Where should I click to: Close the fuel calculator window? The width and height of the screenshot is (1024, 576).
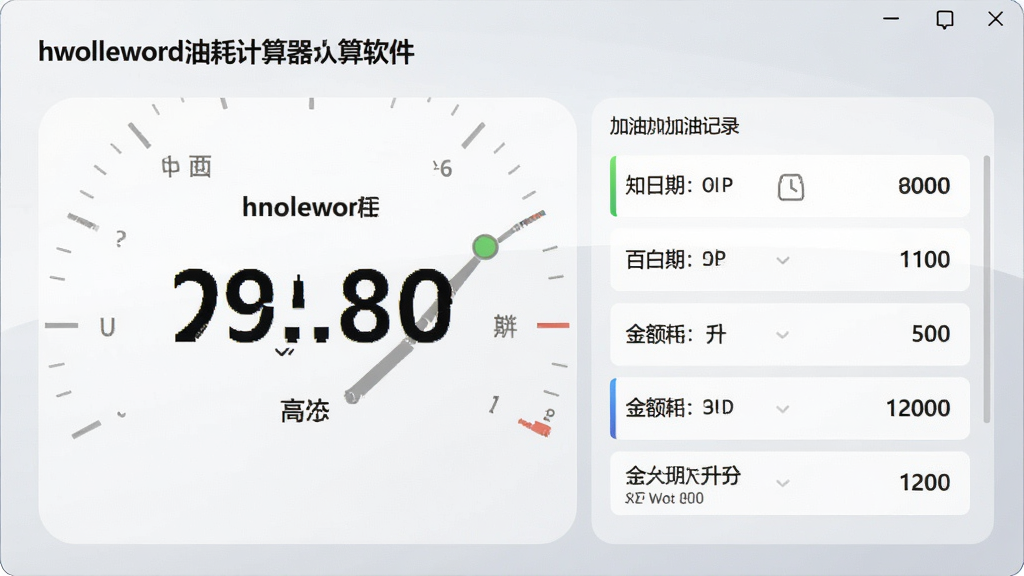[995, 19]
